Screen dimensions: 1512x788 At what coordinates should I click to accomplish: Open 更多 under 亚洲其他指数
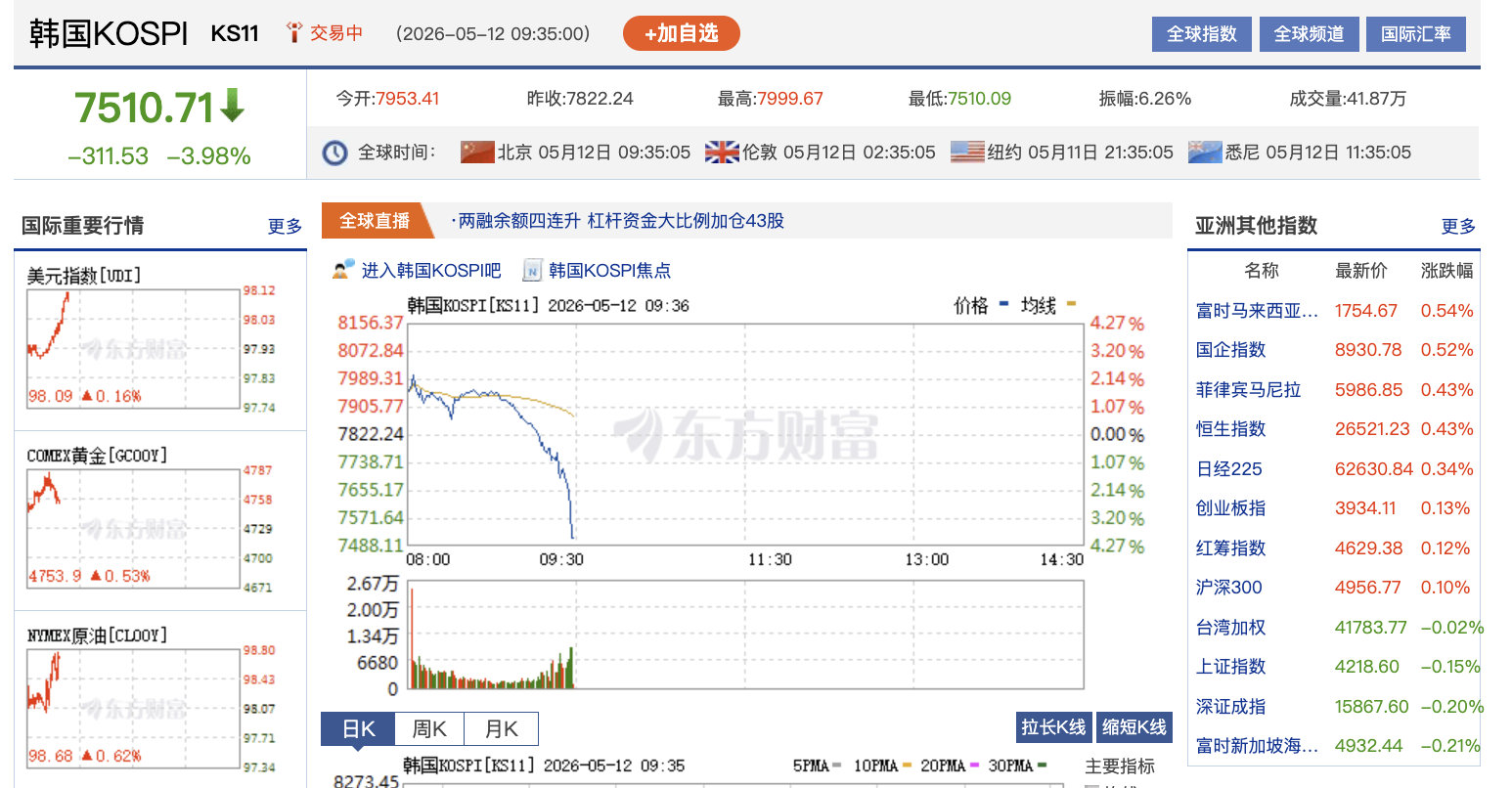tap(1457, 226)
